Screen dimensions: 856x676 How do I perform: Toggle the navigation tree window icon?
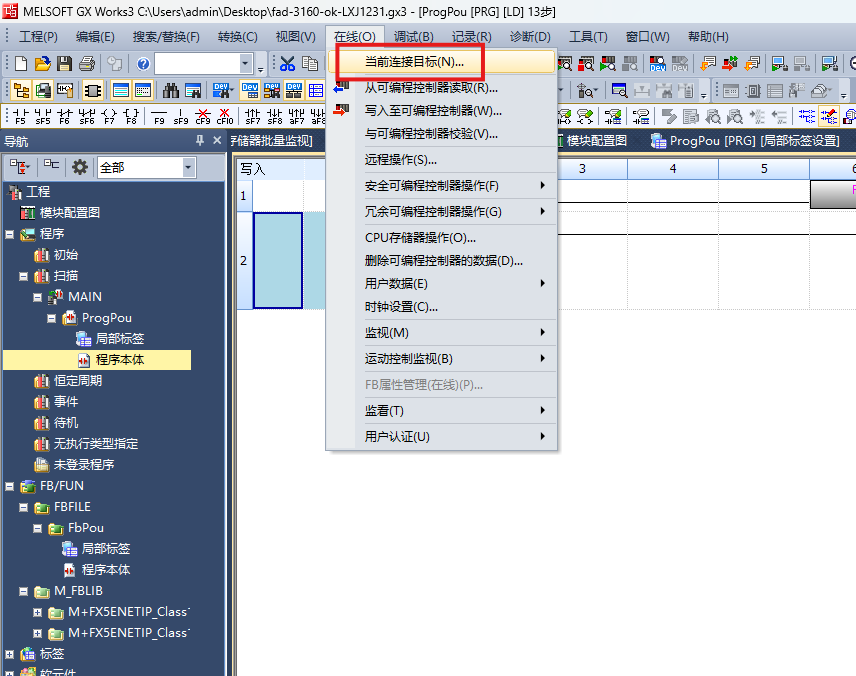coord(21,90)
